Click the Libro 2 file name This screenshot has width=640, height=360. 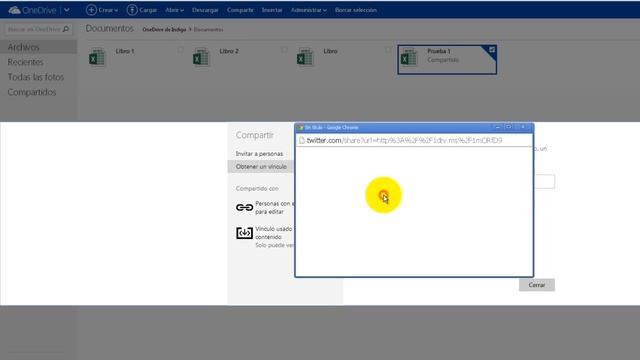point(229,51)
